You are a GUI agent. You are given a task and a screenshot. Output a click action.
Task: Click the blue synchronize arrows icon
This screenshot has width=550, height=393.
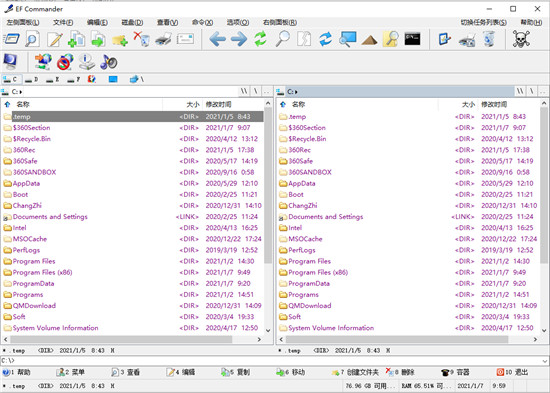[326, 39]
